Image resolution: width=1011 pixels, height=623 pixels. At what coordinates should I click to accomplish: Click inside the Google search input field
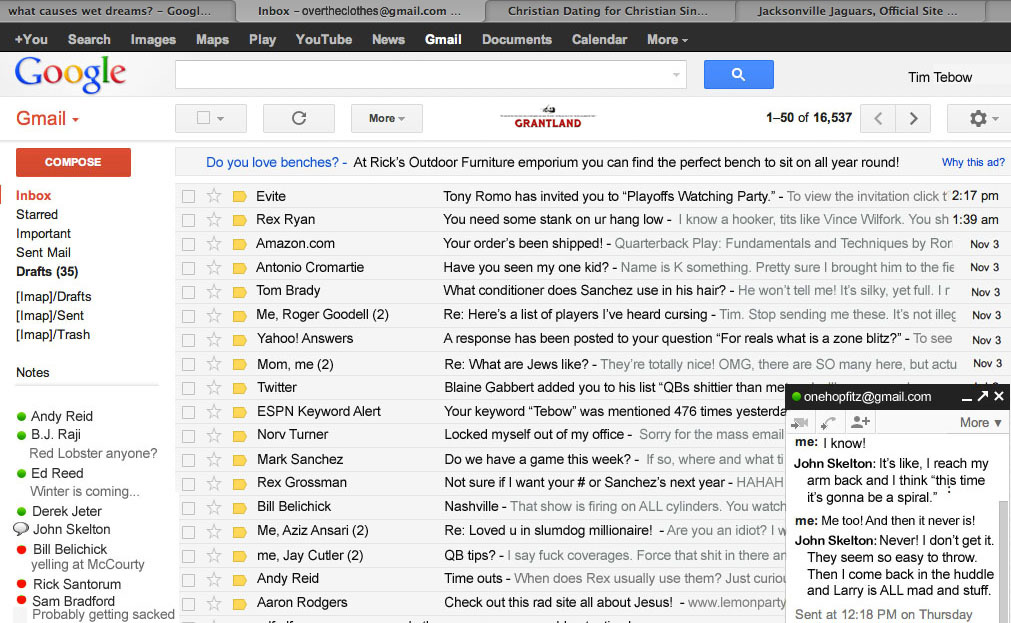(x=420, y=75)
